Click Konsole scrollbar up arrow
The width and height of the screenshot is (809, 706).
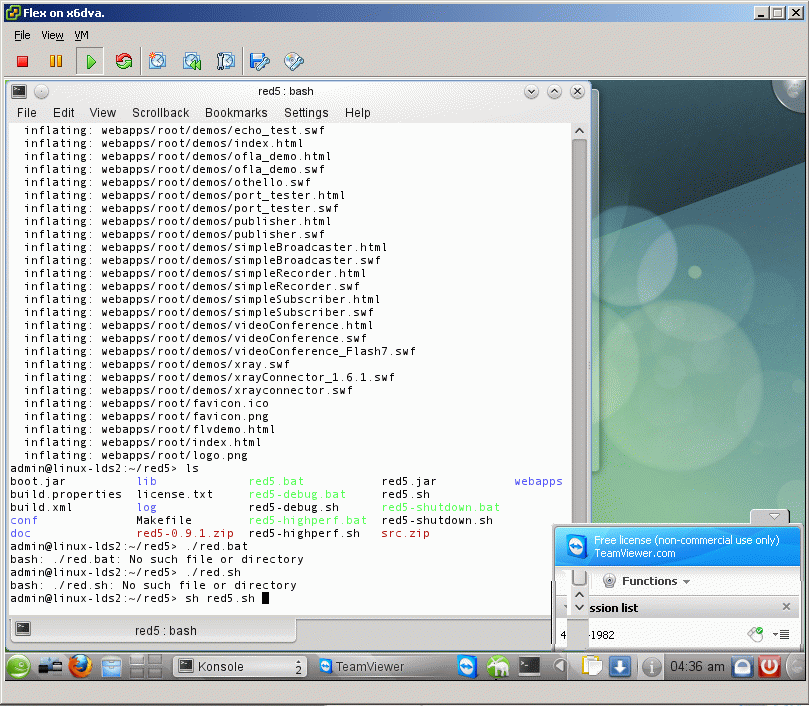pos(579,131)
